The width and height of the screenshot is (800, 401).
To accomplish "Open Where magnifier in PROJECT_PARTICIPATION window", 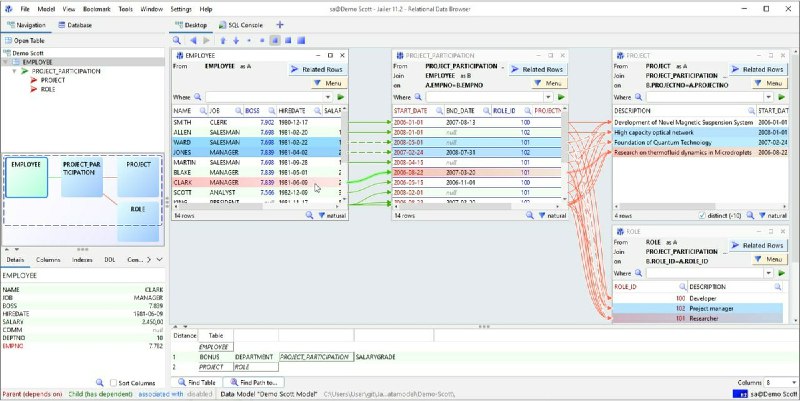I will 418,97.
